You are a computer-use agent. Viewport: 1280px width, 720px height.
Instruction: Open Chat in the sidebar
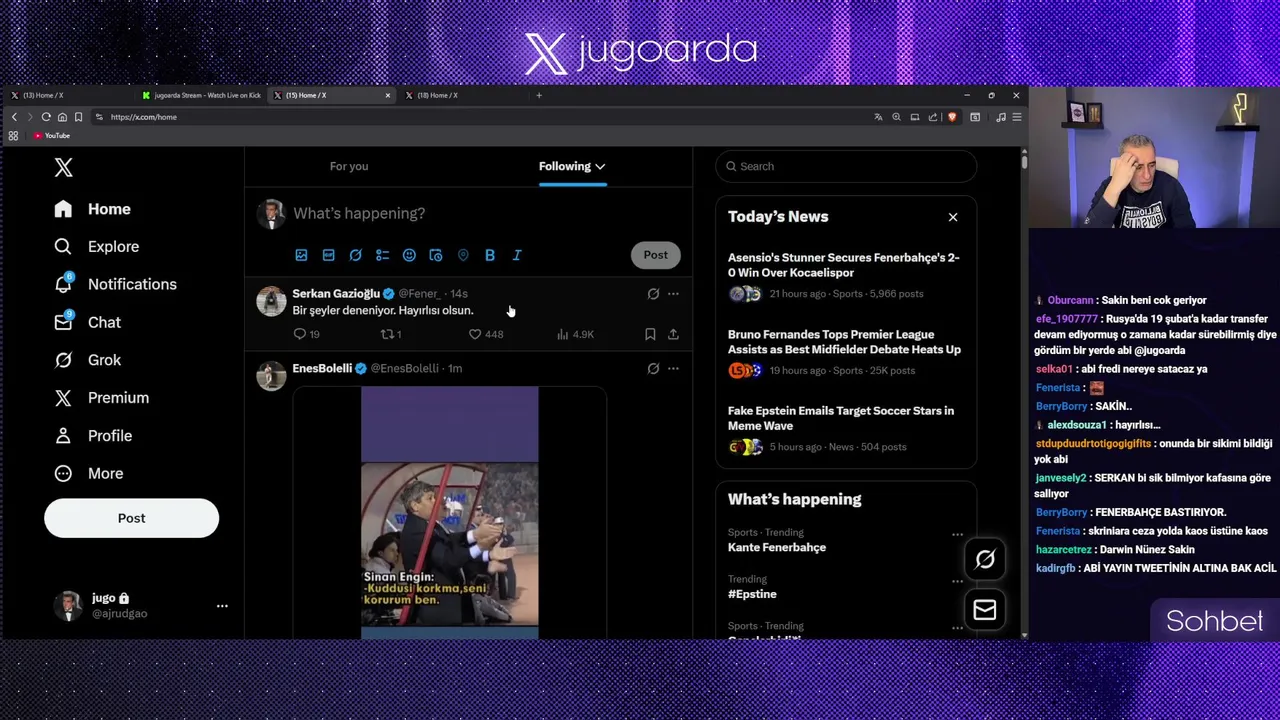tap(88, 322)
